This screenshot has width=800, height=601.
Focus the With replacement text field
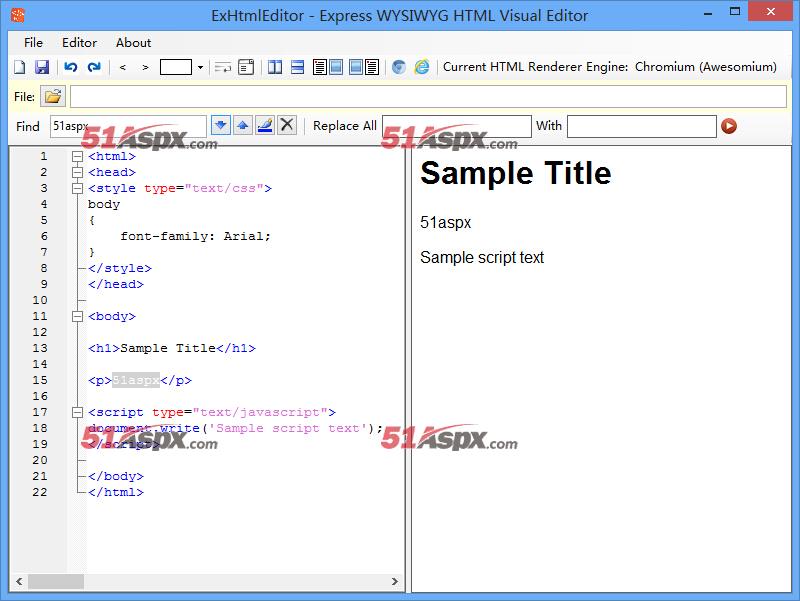click(x=642, y=126)
